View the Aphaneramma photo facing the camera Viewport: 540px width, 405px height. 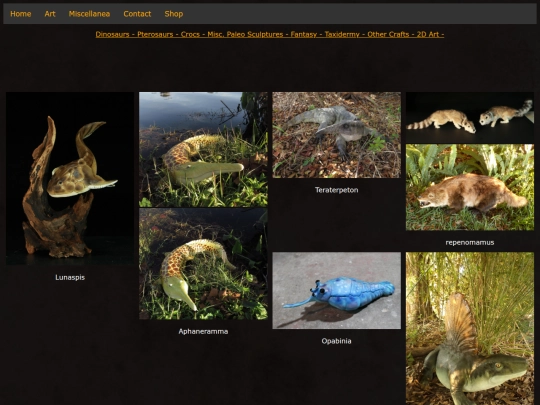click(x=203, y=264)
